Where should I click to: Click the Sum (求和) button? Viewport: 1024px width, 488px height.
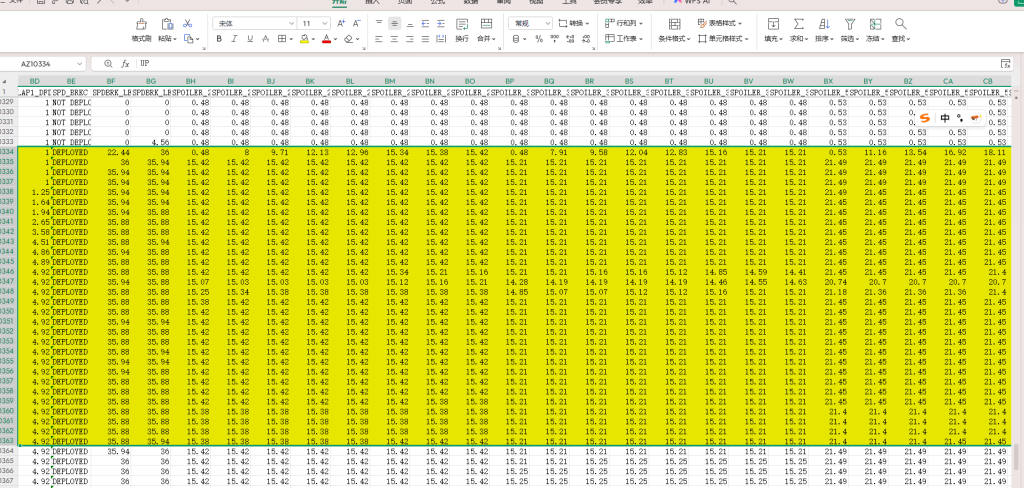799,30
